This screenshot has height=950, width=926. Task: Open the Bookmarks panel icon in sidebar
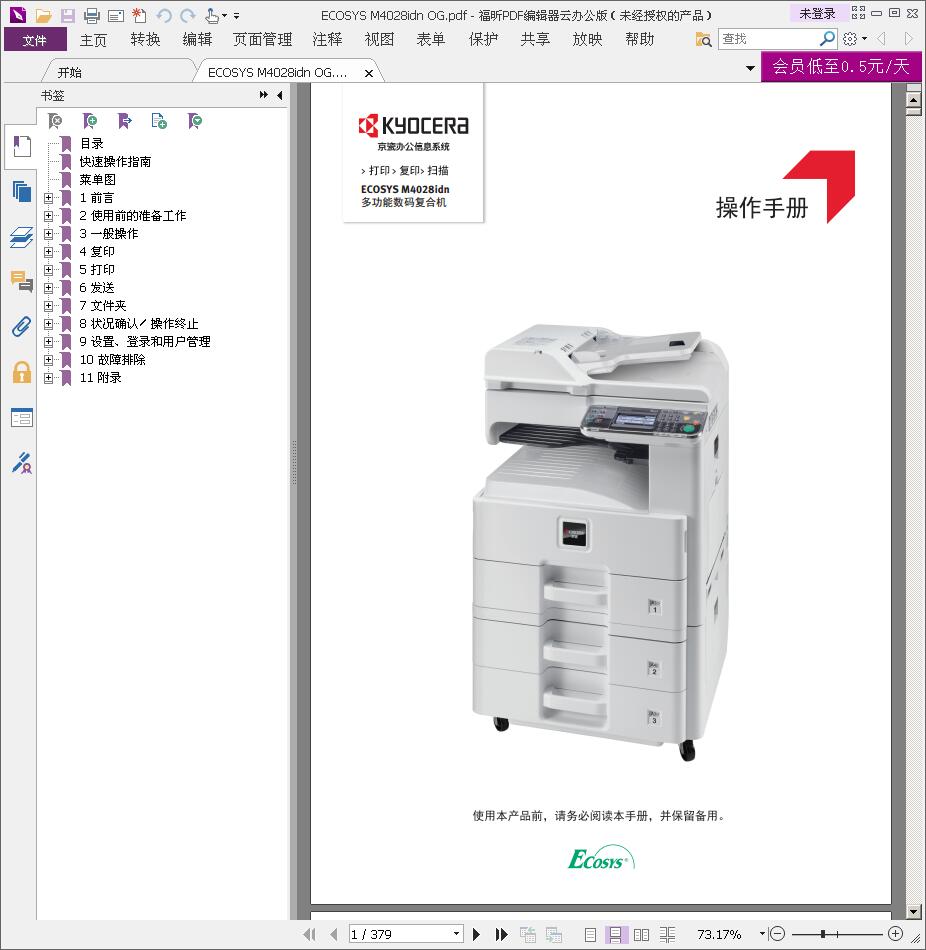22,147
